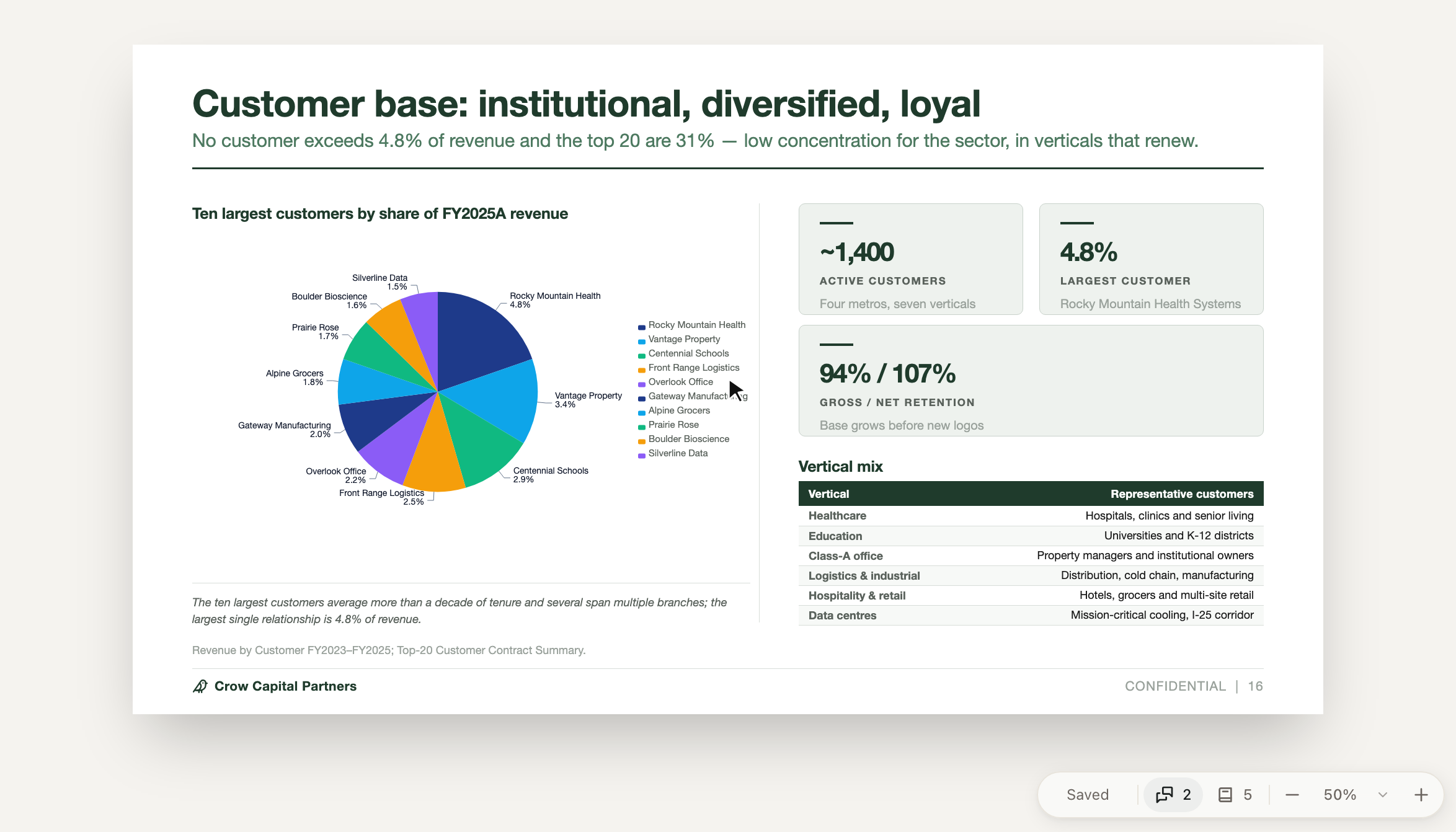Viewport: 1456px width, 832px height.
Task: Click the Front Range Logistics legend entry
Action: 689,368
